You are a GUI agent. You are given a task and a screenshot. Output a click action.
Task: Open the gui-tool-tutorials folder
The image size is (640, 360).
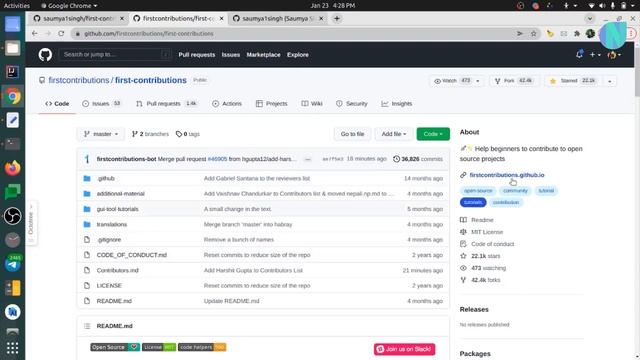[118, 209]
